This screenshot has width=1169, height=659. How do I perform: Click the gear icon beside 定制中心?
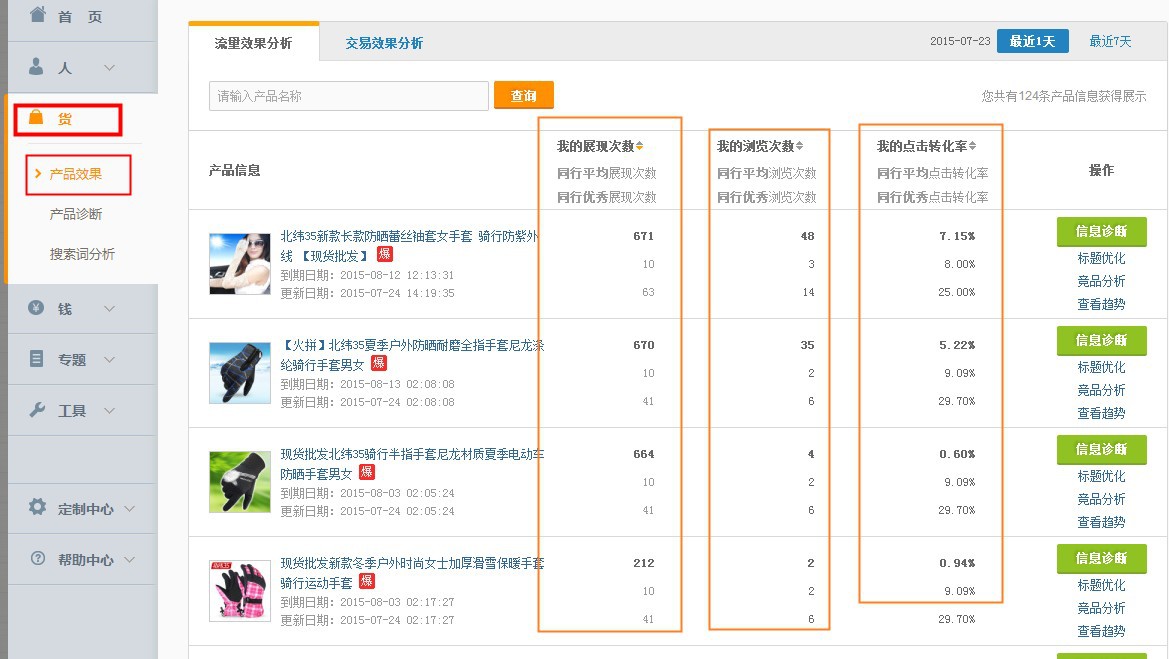[x=37, y=507]
